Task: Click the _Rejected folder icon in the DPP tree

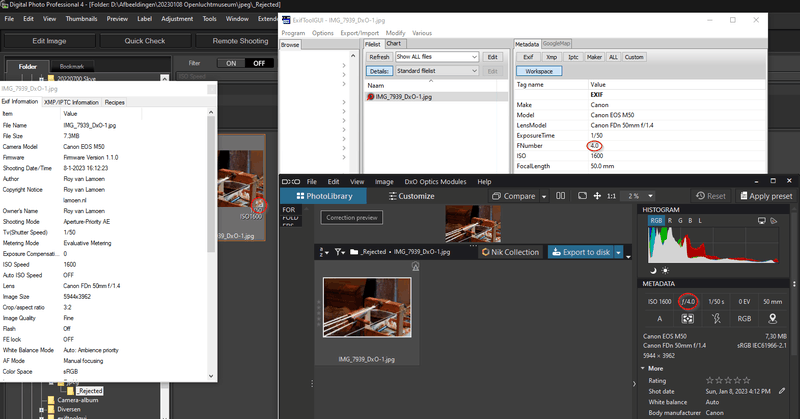Action: 70,391
